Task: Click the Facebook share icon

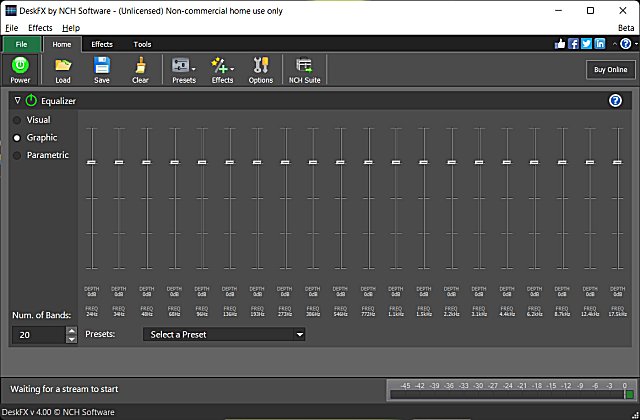Action: coord(574,44)
